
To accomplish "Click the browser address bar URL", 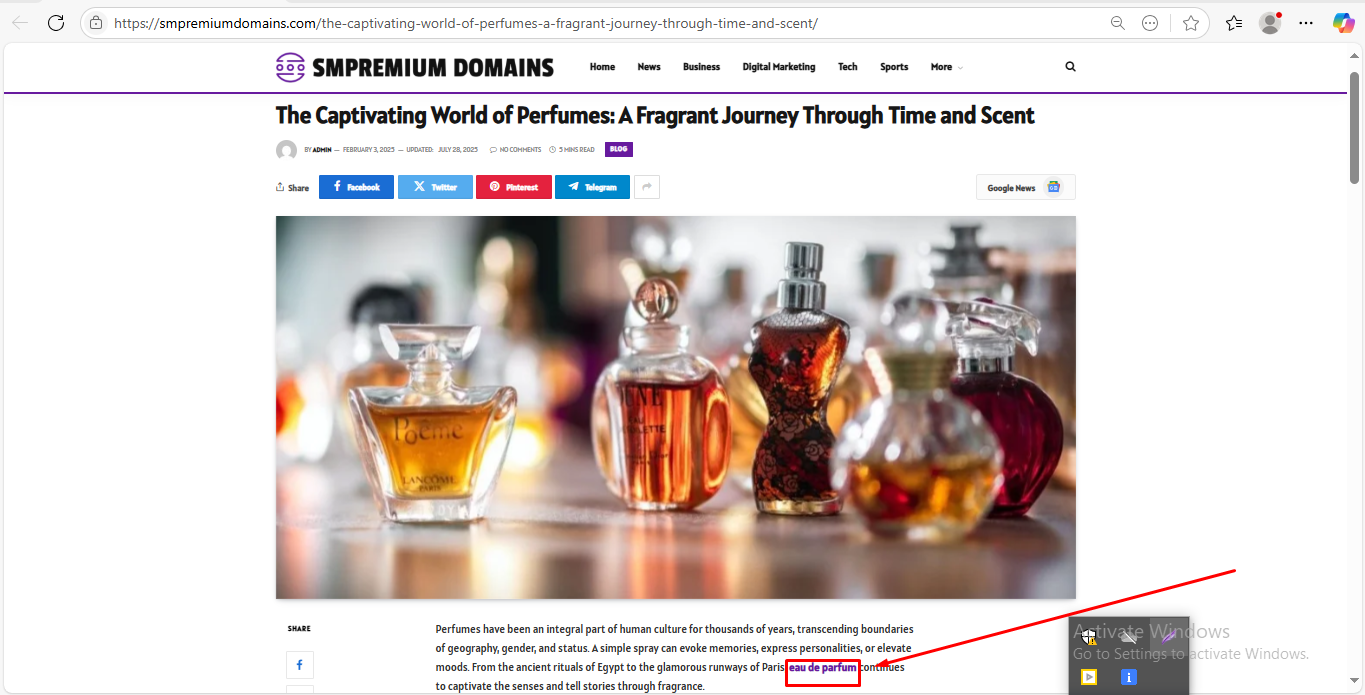I will tap(466, 23).
